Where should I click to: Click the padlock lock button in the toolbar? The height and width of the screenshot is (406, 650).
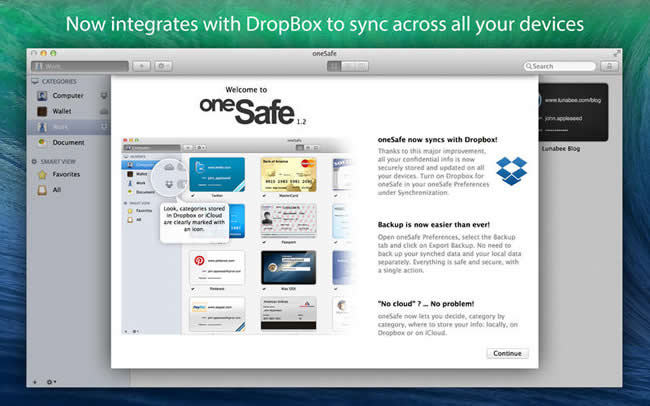[x=609, y=66]
